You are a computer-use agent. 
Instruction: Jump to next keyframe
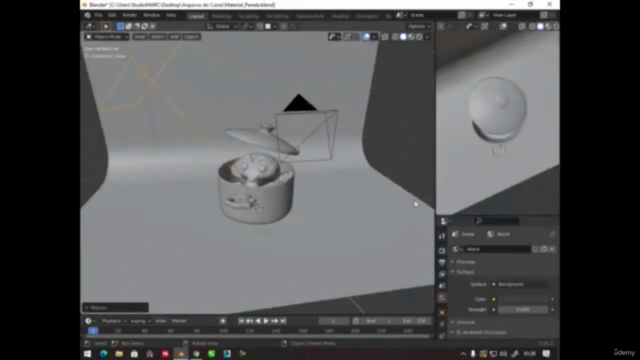pyautogui.click(x=274, y=321)
